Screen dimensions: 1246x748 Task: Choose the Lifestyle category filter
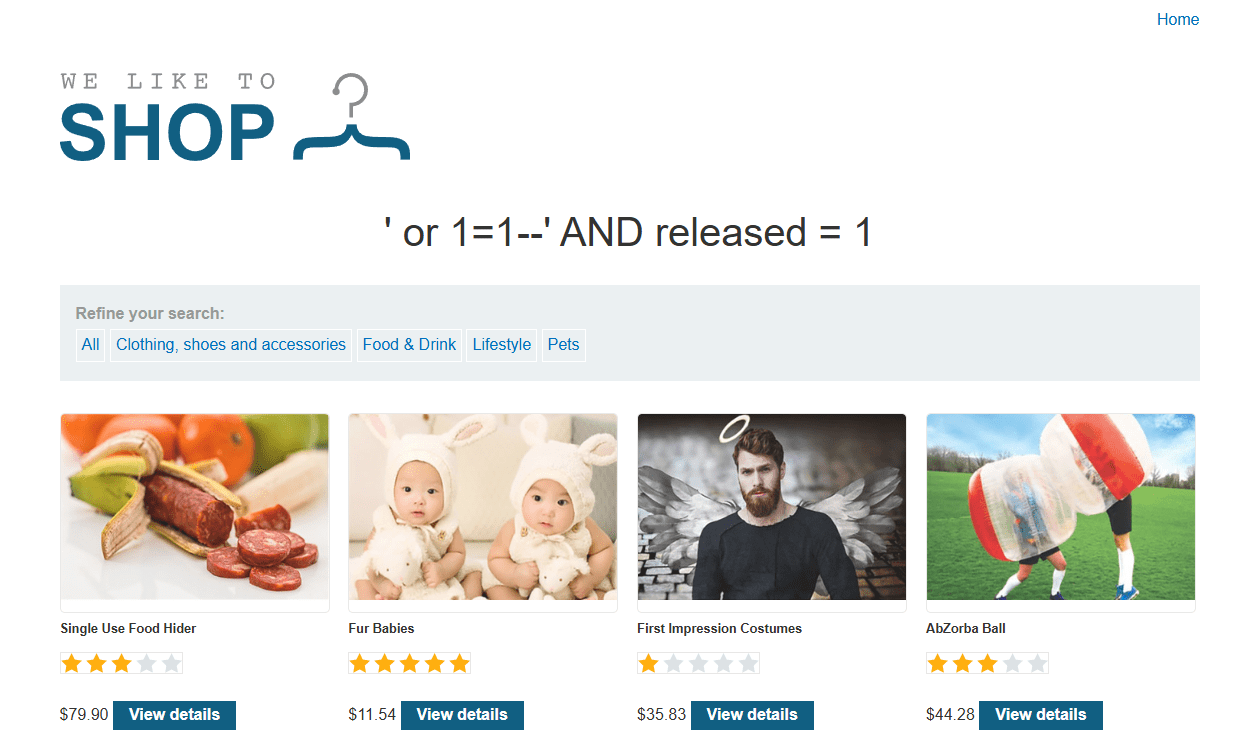[x=502, y=345]
